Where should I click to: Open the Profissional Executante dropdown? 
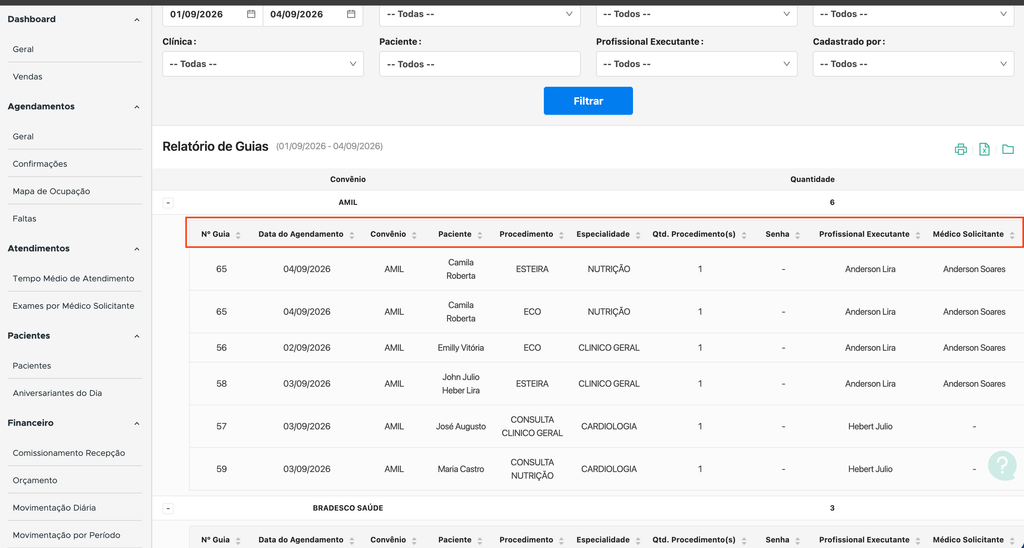(x=696, y=64)
